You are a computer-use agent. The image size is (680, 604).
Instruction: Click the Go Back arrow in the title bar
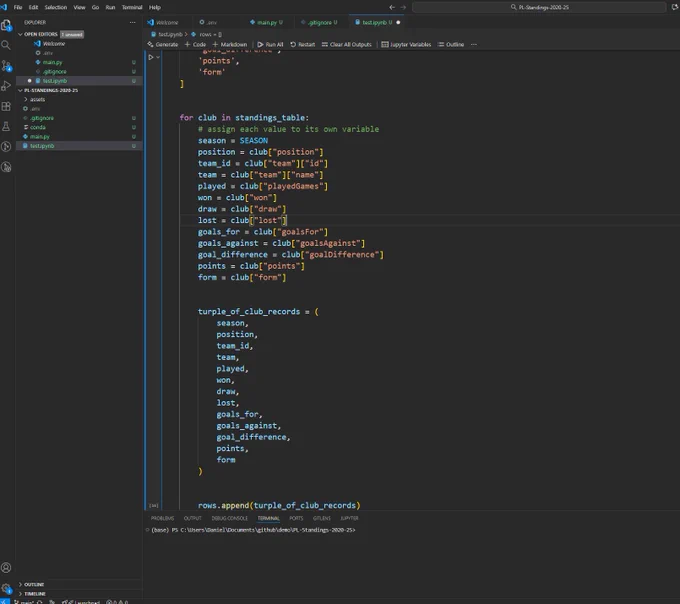(x=392, y=7)
